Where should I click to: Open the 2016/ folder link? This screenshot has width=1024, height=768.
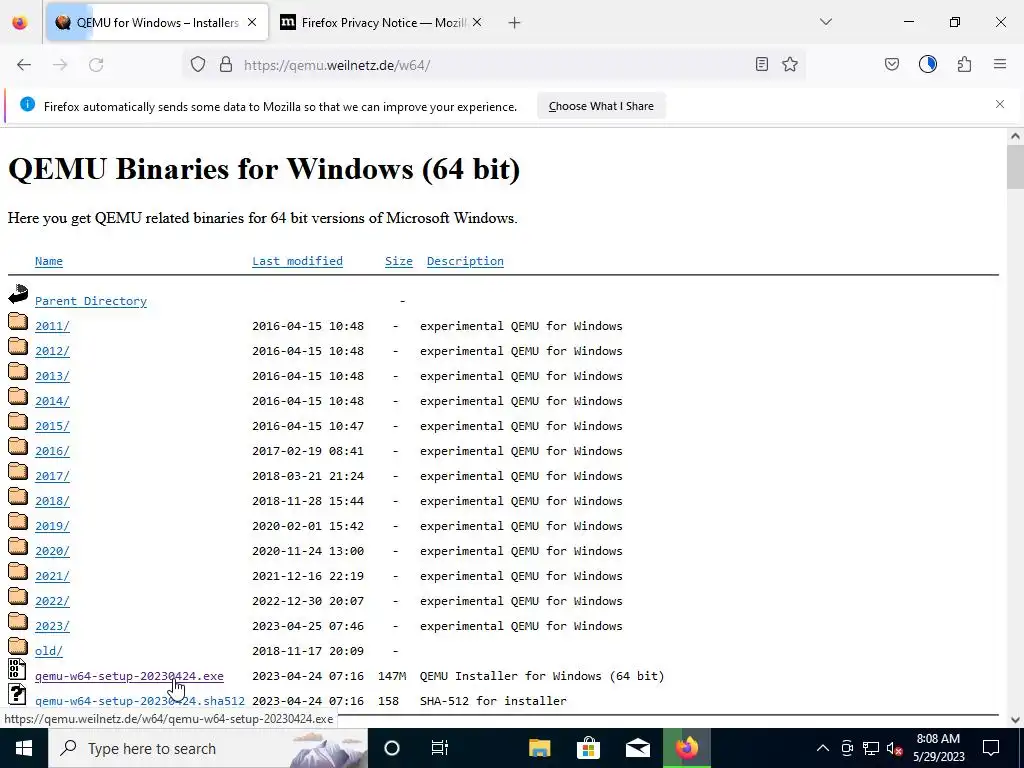point(52,451)
